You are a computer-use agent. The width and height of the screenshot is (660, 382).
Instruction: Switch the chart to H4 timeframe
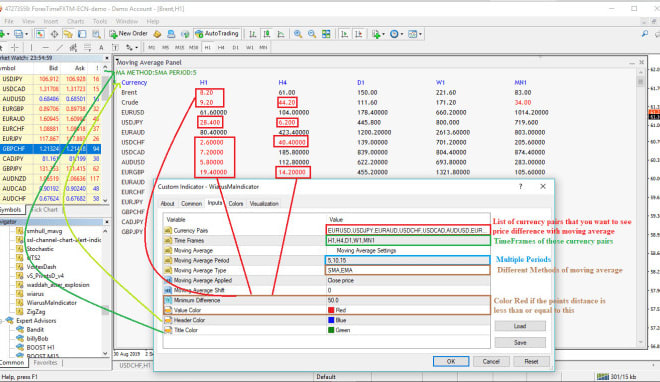click(x=221, y=48)
